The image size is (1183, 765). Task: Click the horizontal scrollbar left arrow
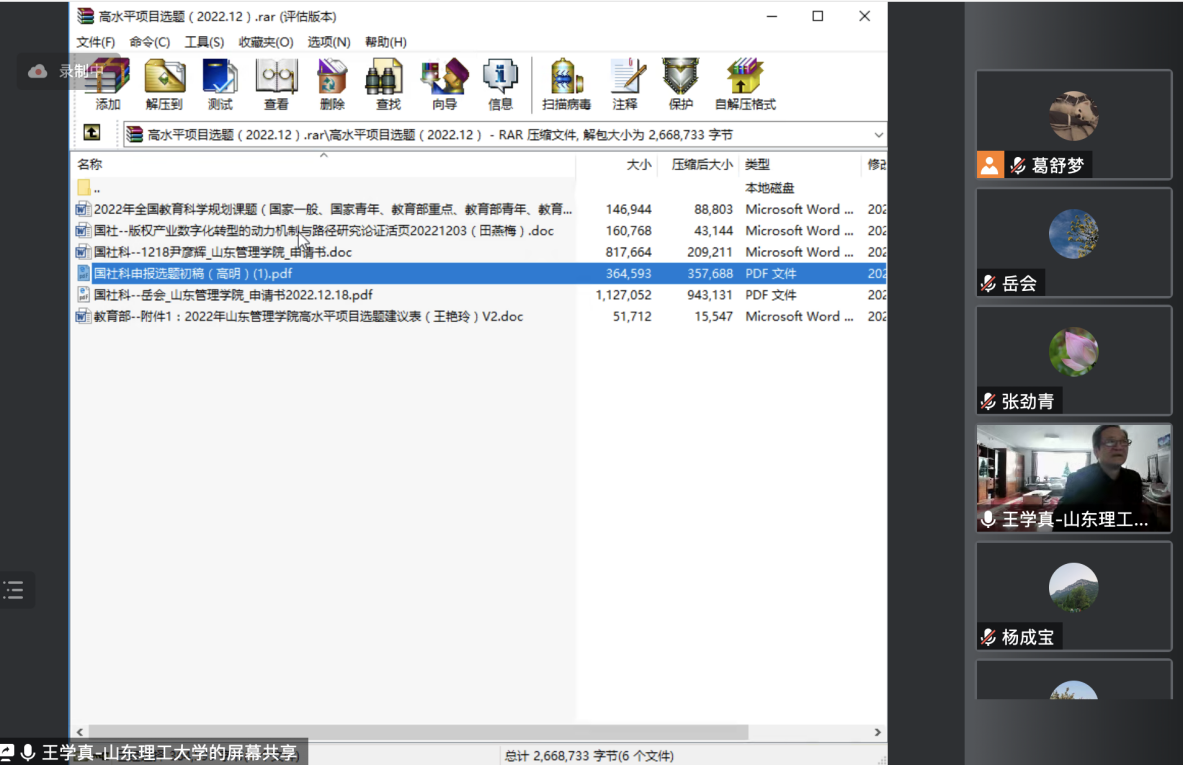[80, 732]
